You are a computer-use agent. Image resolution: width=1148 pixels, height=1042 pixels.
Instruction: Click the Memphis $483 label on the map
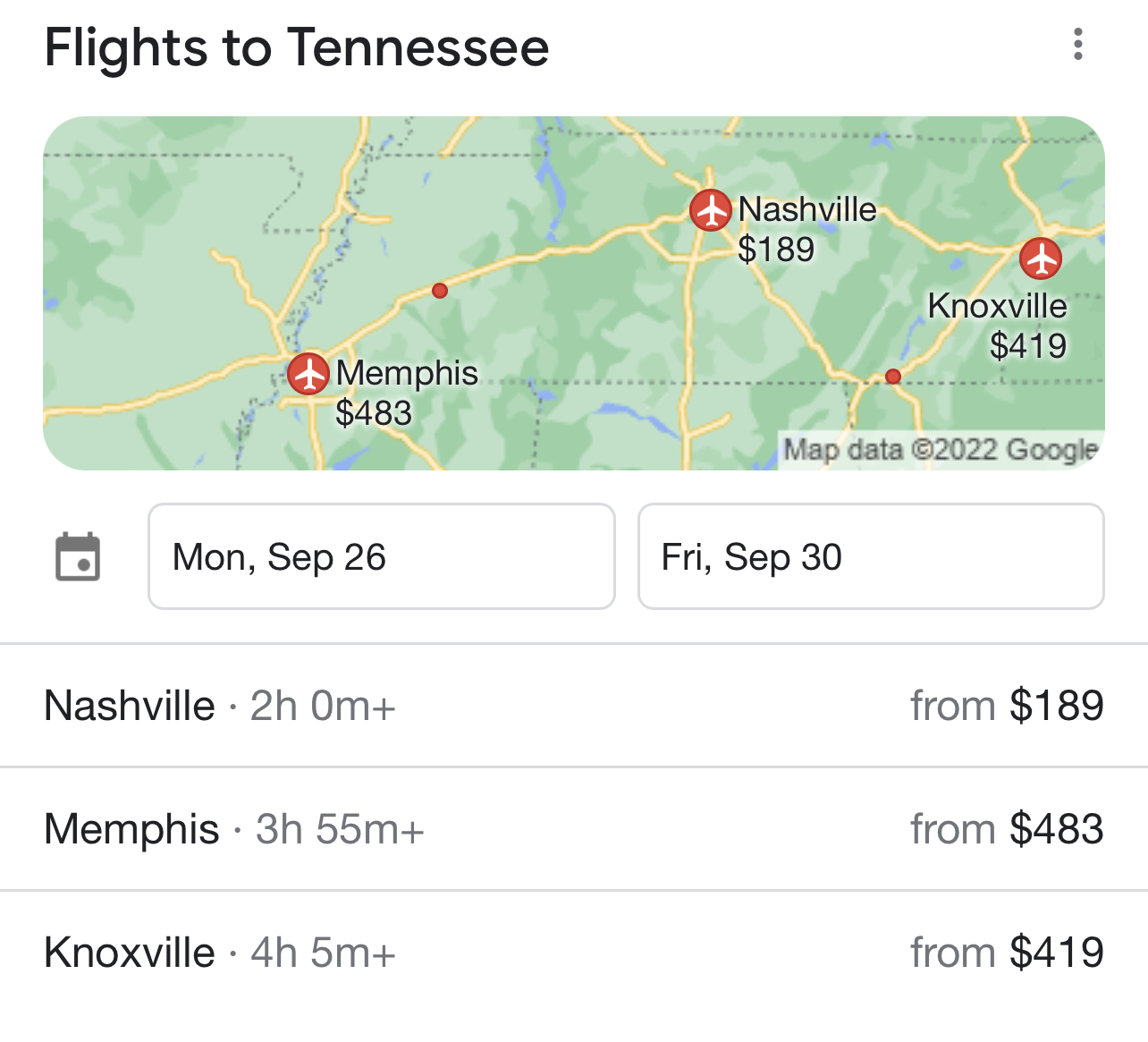[374, 412]
